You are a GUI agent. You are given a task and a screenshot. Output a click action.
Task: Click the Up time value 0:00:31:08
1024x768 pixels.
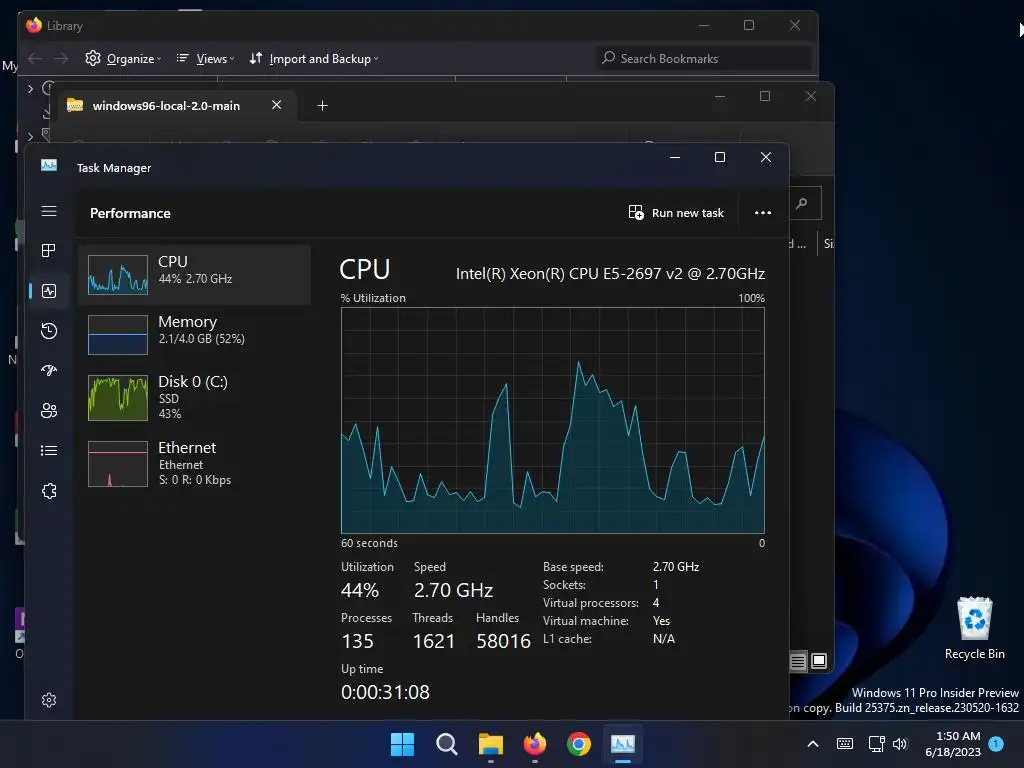(385, 692)
